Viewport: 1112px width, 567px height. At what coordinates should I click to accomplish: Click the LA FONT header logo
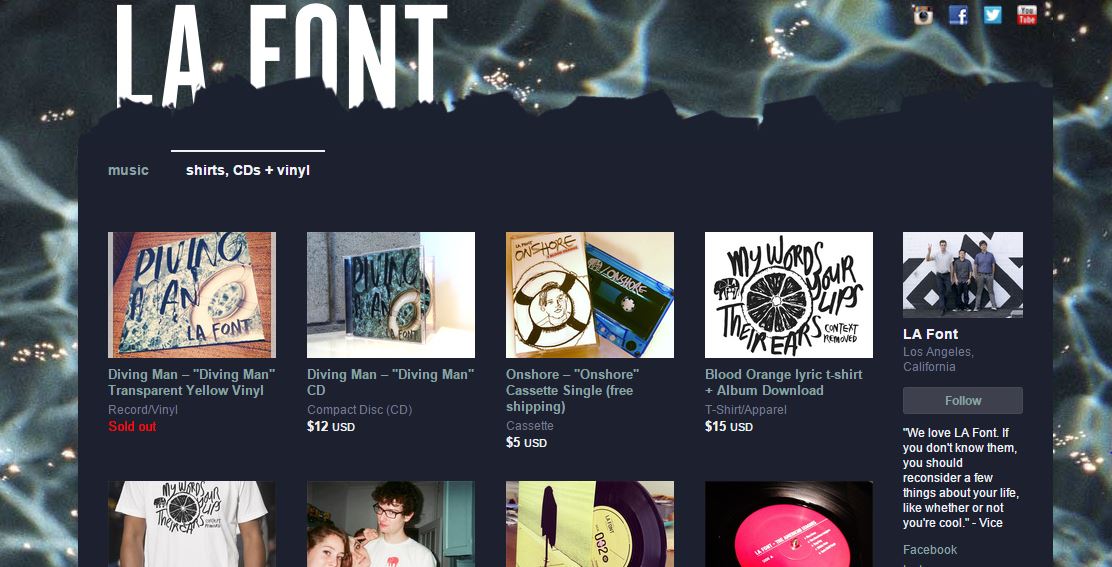pos(282,54)
